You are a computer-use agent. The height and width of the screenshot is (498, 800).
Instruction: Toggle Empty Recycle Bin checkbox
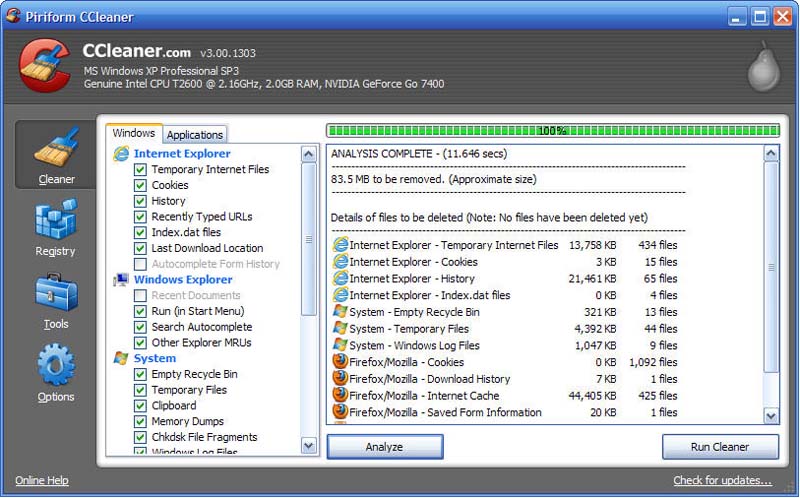tap(141, 374)
